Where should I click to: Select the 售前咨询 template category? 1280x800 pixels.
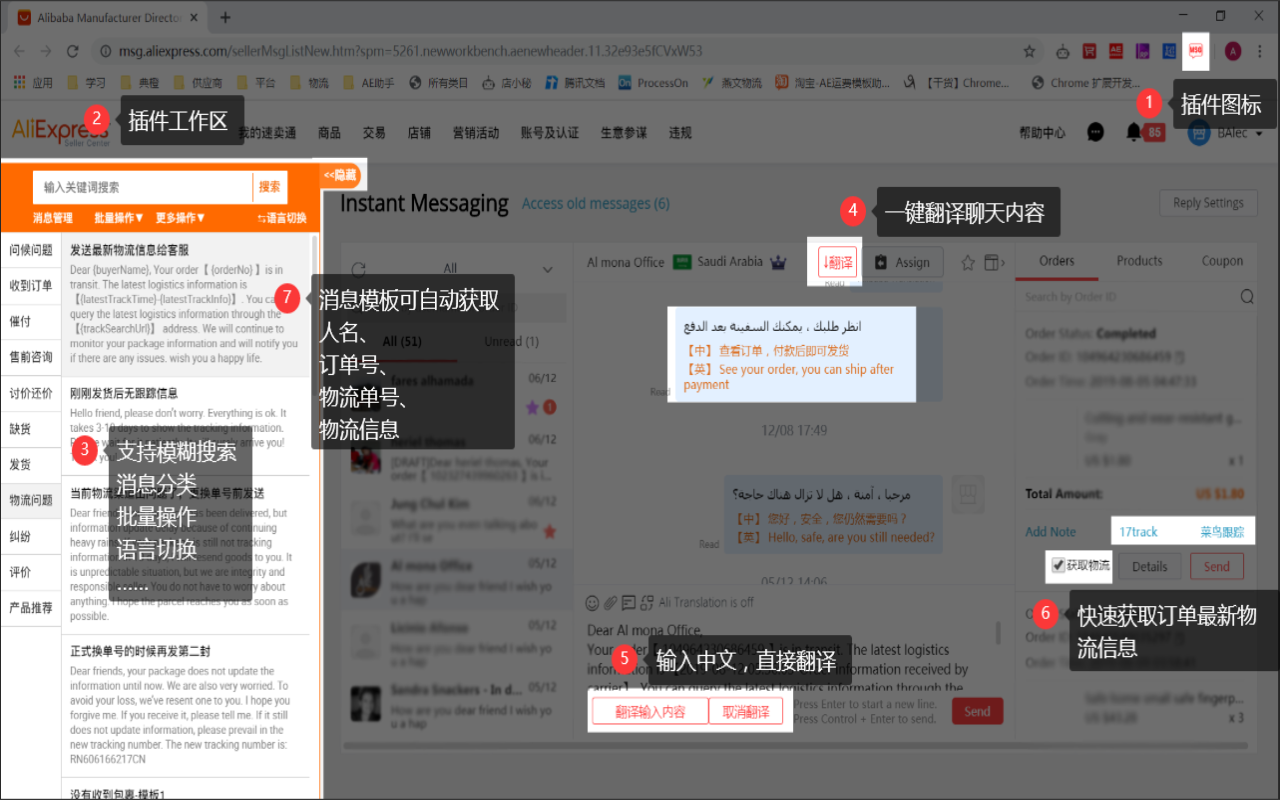click(x=31, y=357)
